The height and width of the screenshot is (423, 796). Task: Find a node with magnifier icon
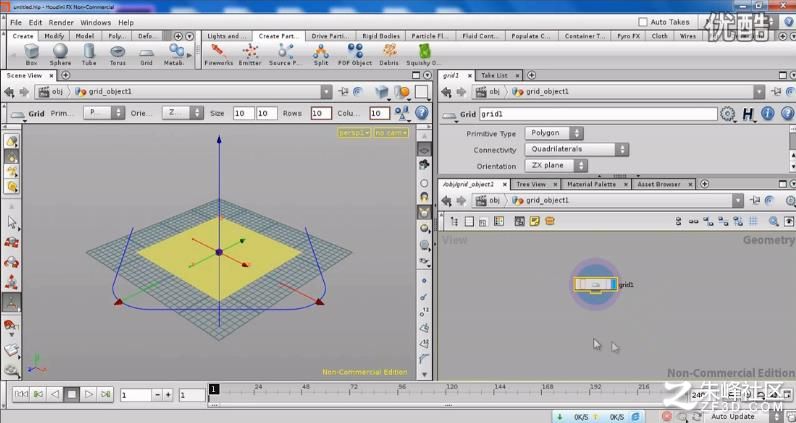click(x=773, y=221)
